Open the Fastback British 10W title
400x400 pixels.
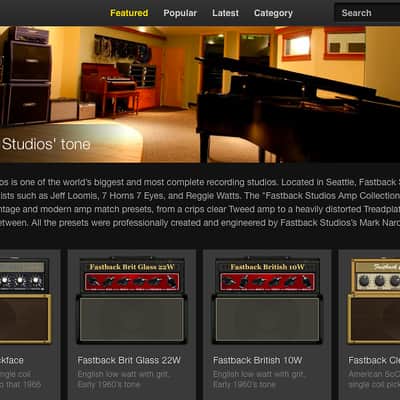pos(258,360)
